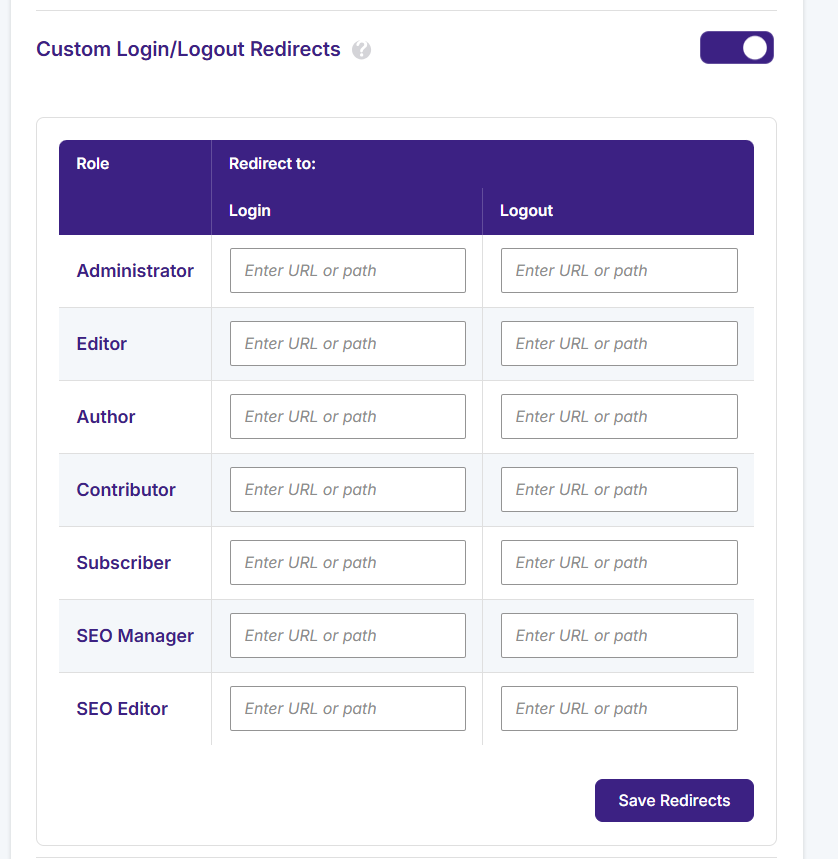This screenshot has width=838, height=859.
Task: Click the SEO Manager Logout field
Action: point(619,635)
